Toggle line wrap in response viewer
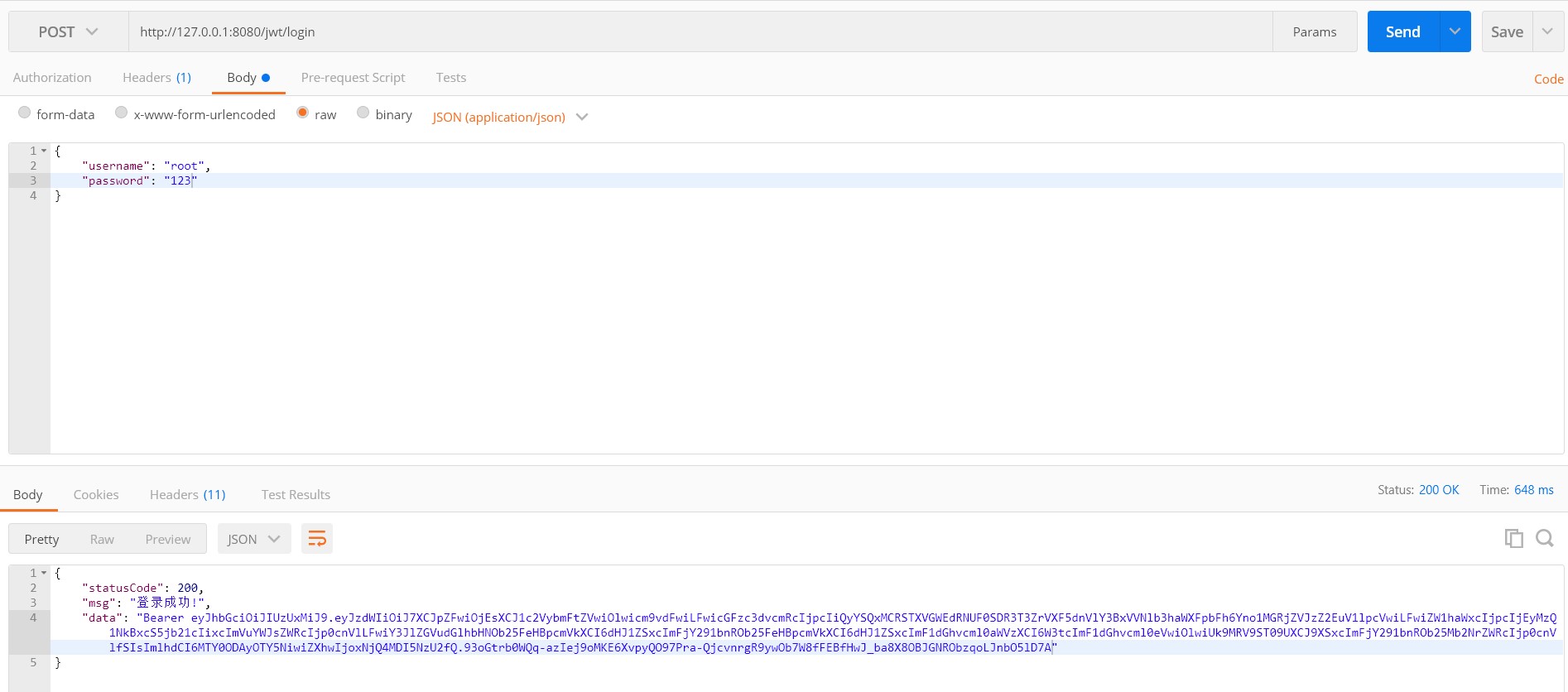This screenshot has height=692, width=1568. coord(317,539)
